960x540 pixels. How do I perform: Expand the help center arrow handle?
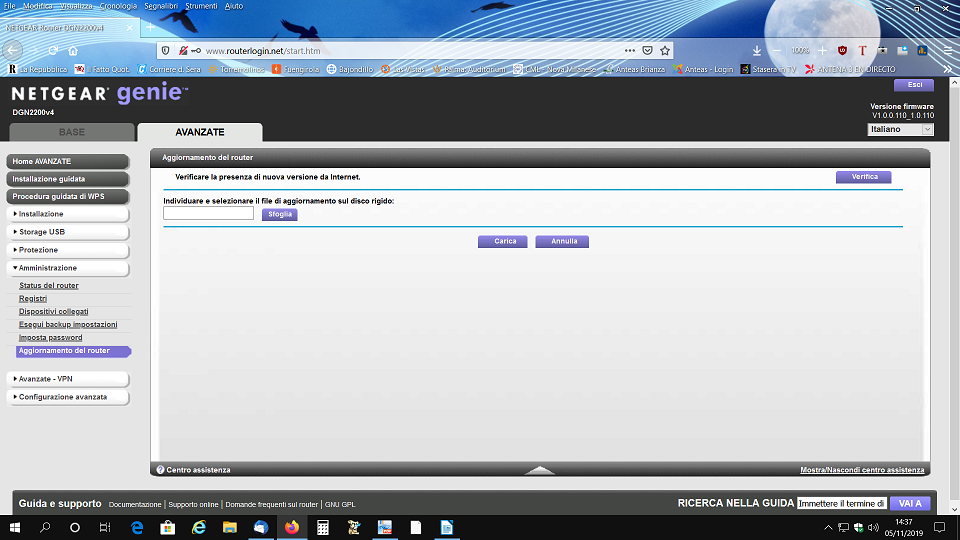[x=539, y=470]
